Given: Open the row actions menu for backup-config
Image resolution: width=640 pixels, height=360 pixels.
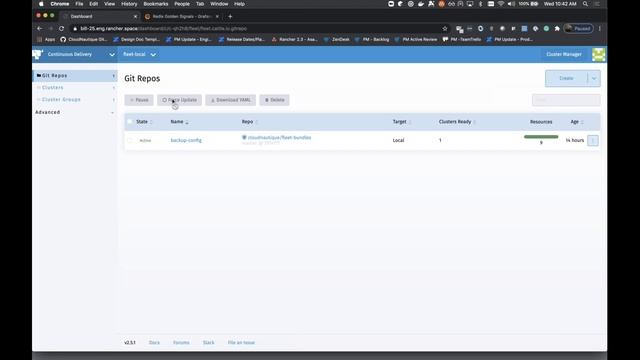Looking at the screenshot, I should click(x=593, y=140).
